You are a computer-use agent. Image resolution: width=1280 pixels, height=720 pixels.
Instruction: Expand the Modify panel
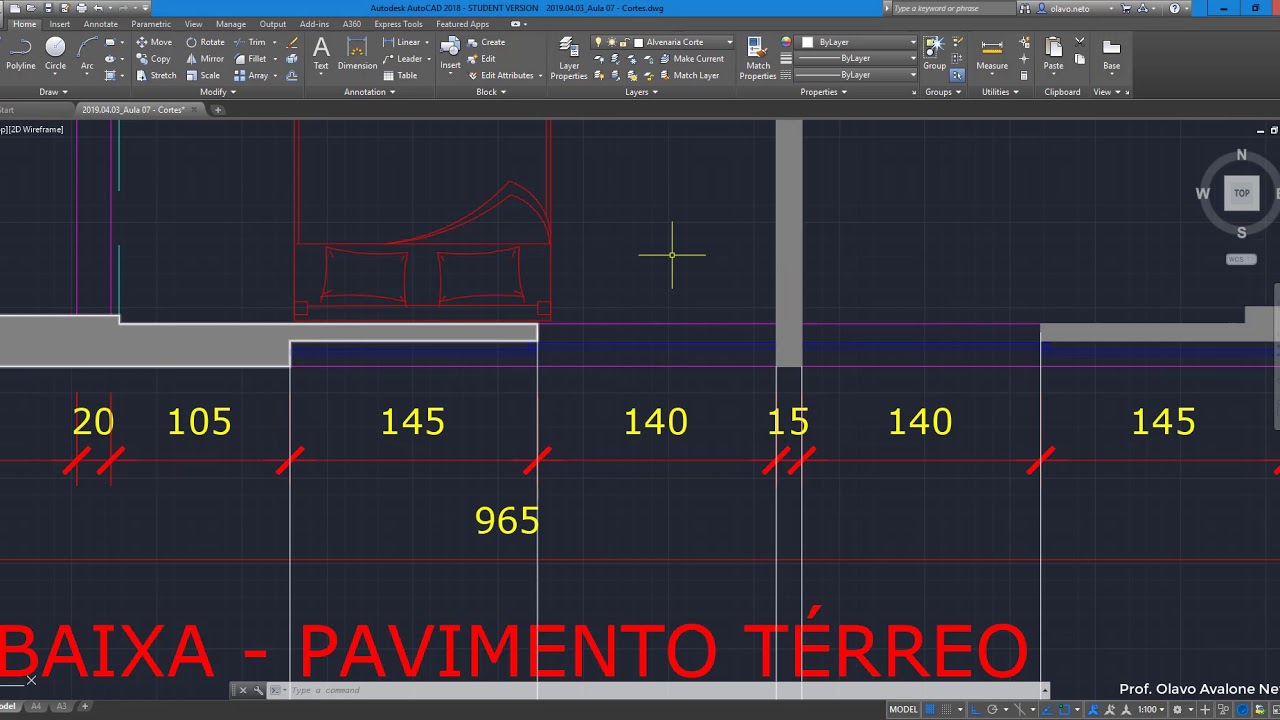click(217, 92)
